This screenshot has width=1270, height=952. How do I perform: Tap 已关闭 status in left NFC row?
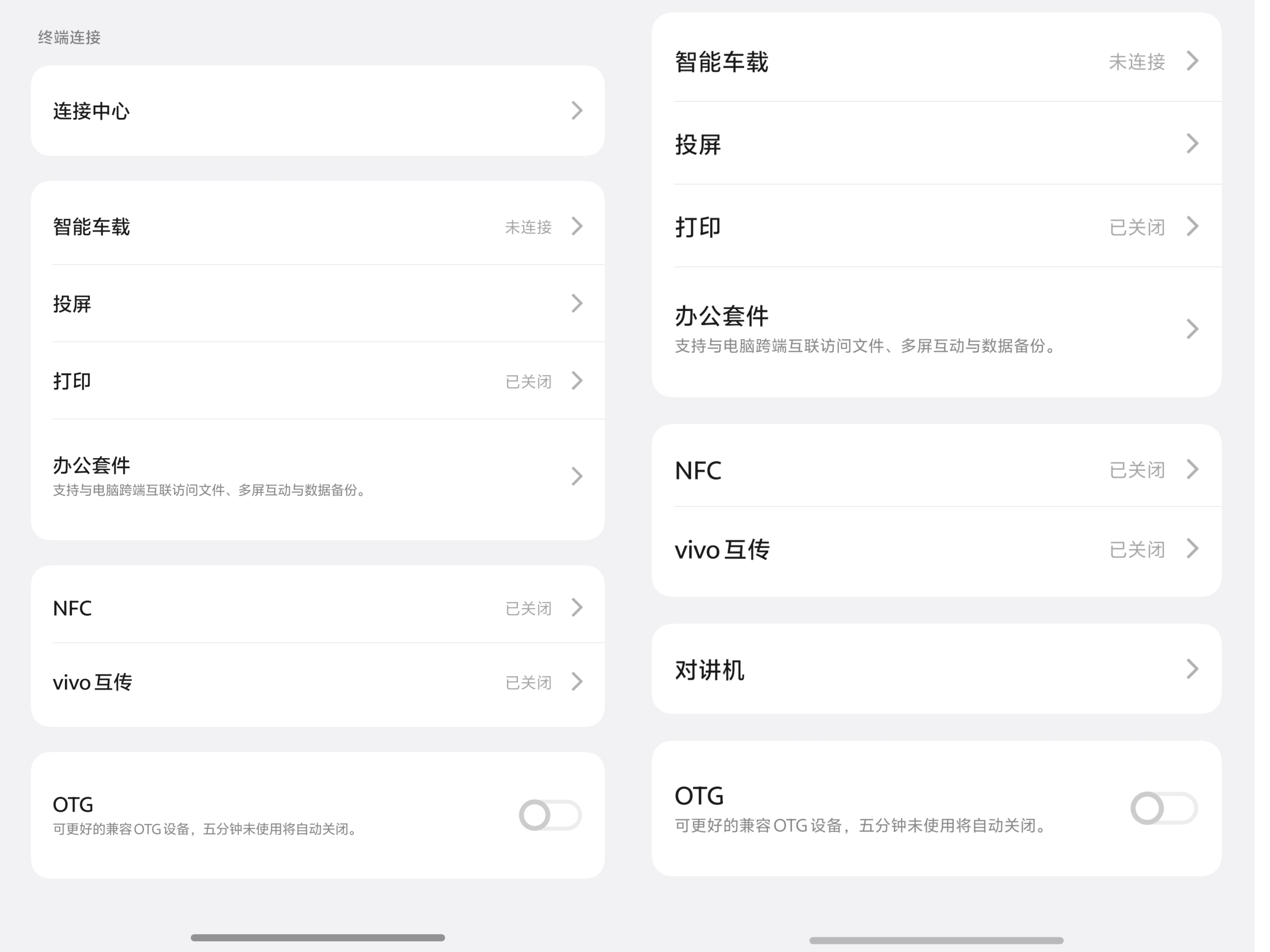tap(528, 608)
